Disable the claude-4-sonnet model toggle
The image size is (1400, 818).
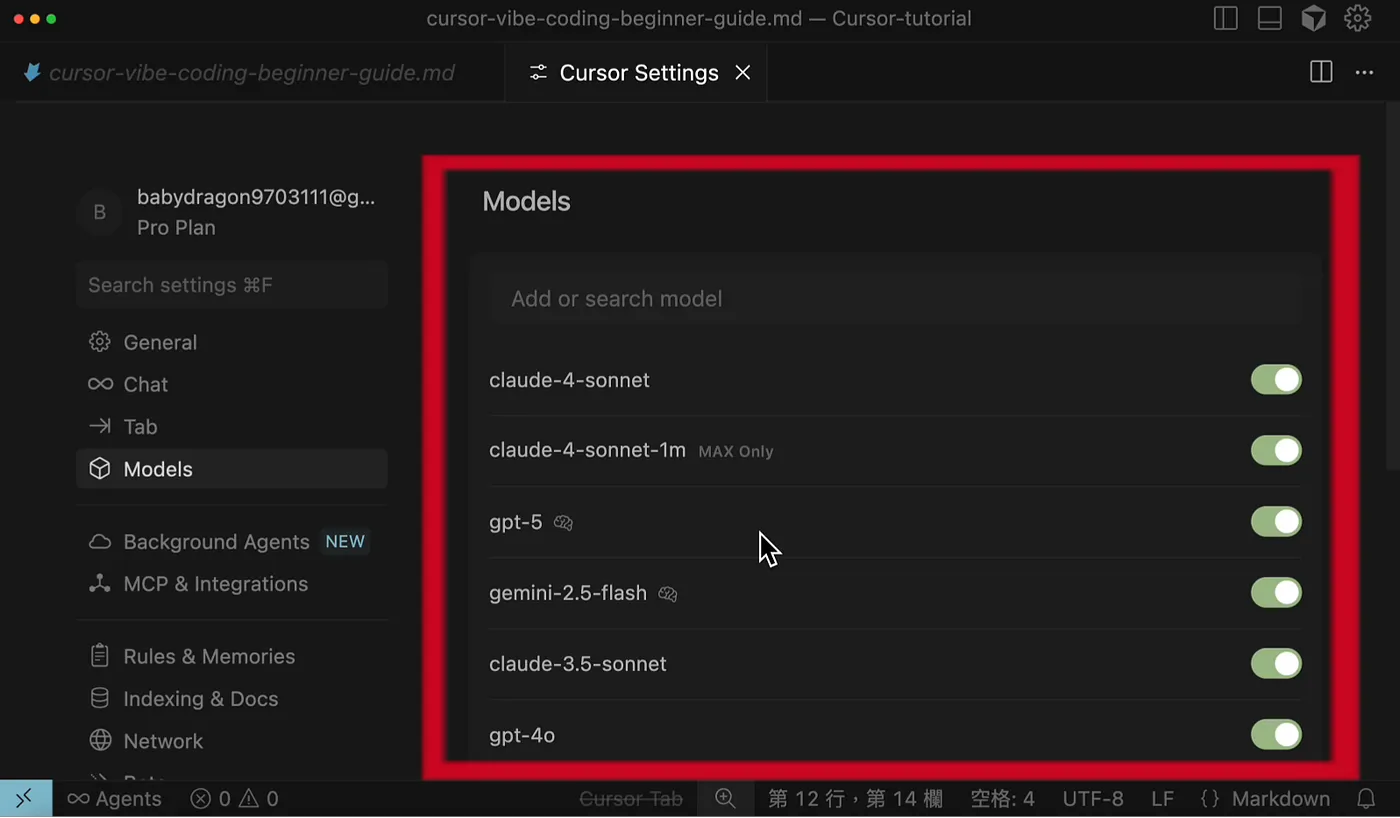[x=1276, y=380]
